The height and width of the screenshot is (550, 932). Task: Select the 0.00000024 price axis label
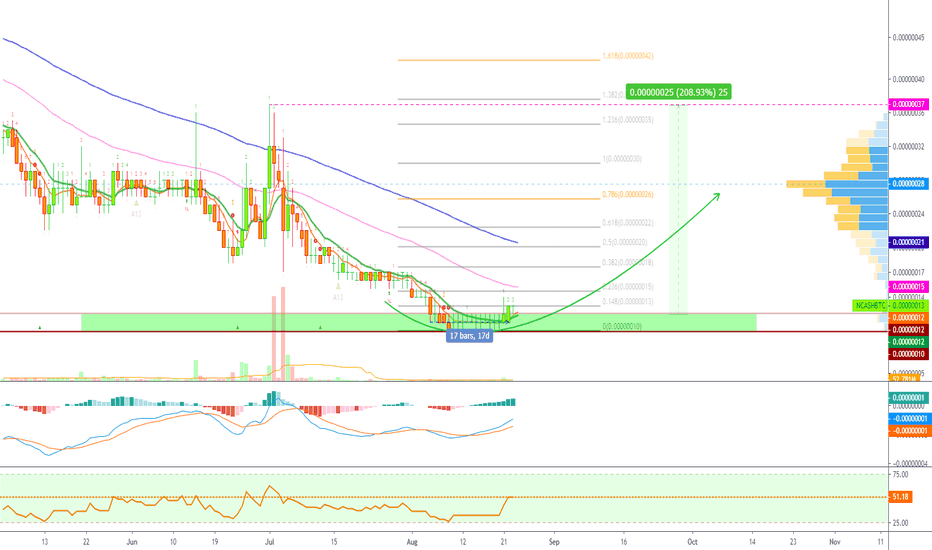pyautogui.click(x=908, y=213)
